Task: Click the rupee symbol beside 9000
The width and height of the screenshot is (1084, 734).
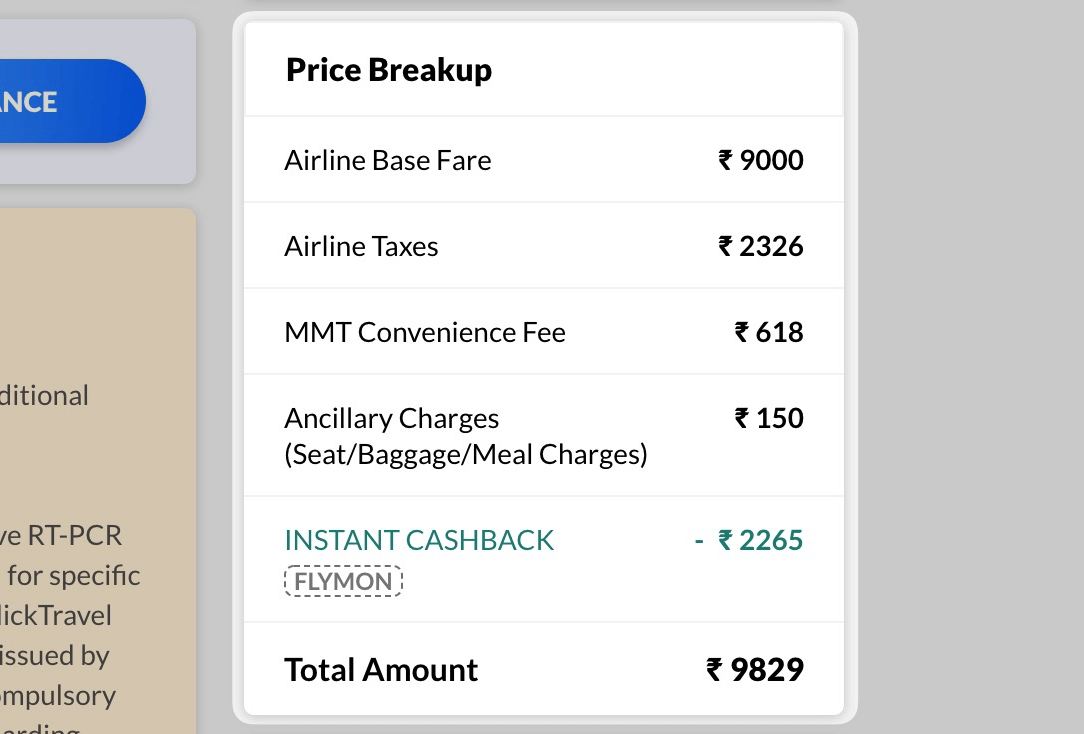Action: (725, 160)
